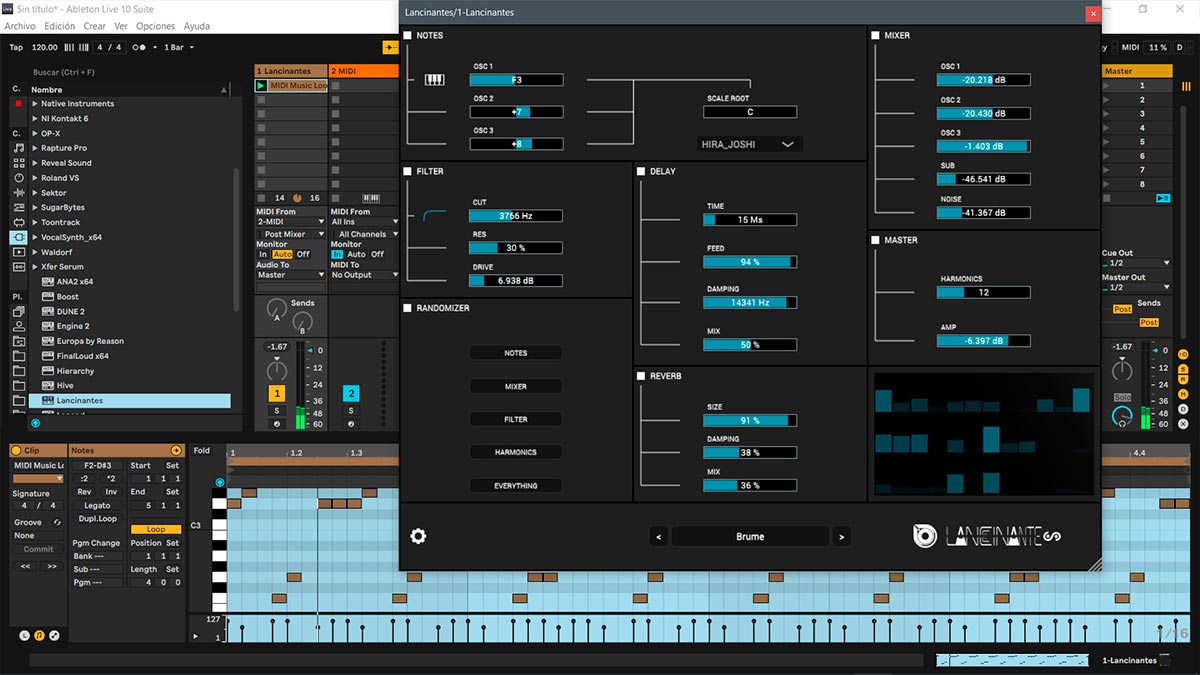Screen dimensions: 1200x675
Task: Go to previous preset arrow
Action: (658, 537)
